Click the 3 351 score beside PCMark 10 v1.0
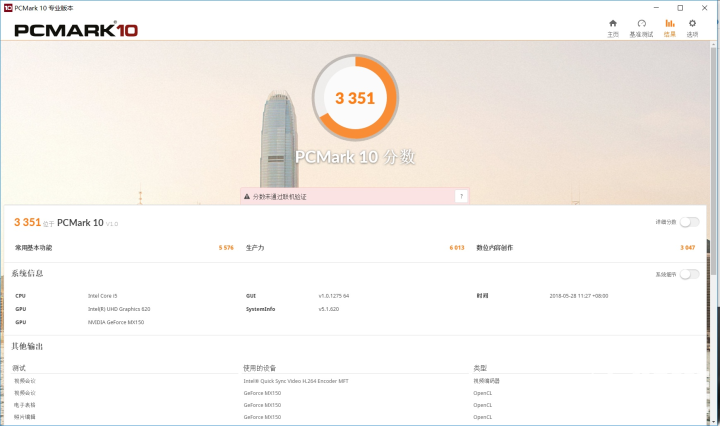Viewport: 720px width, 426px height. tap(28, 222)
